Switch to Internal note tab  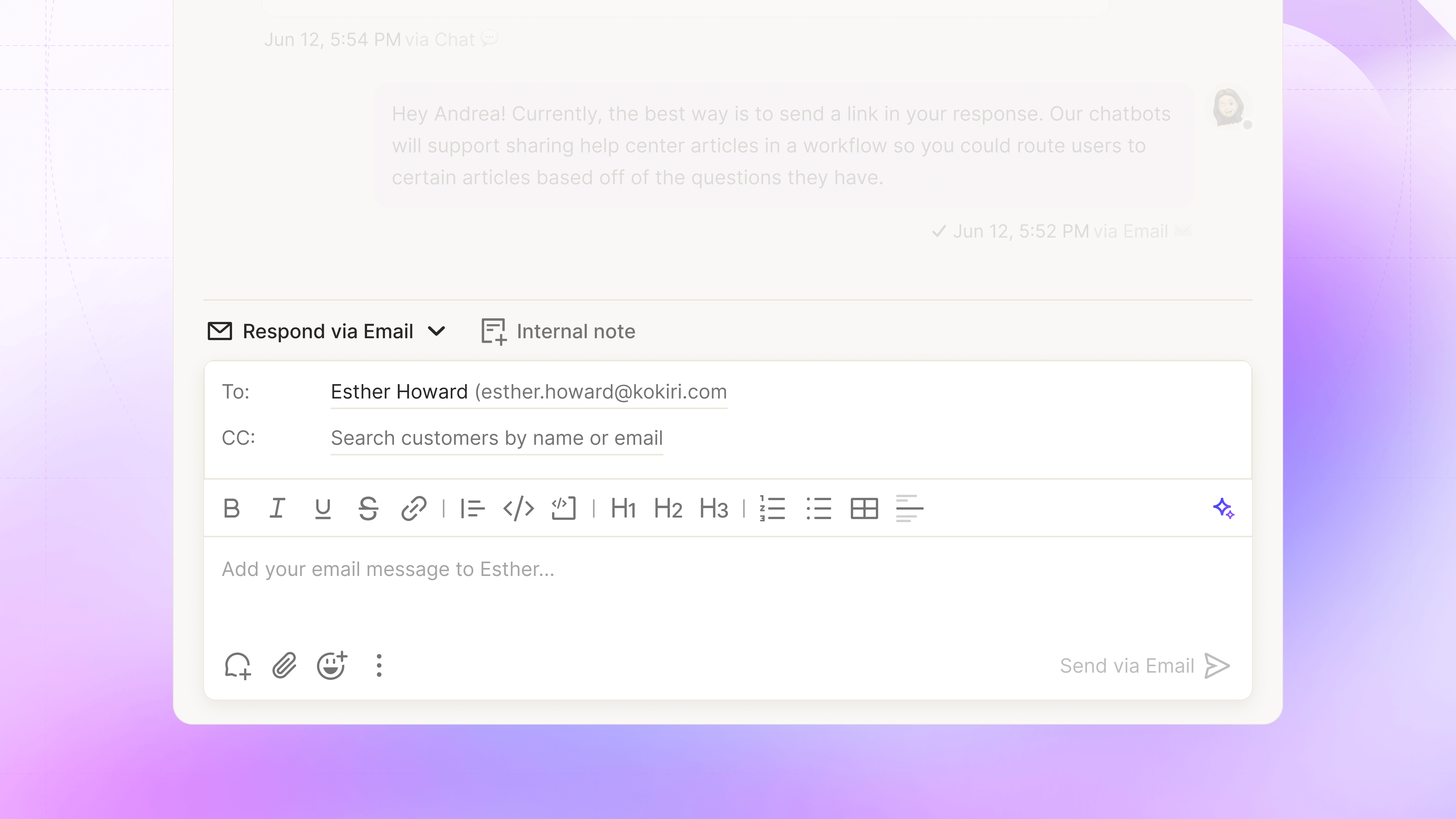pos(559,331)
